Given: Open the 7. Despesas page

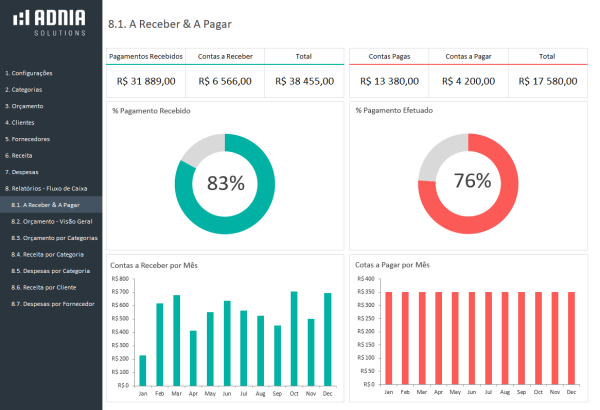Looking at the screenshot, I should click(x=22, y=172).
